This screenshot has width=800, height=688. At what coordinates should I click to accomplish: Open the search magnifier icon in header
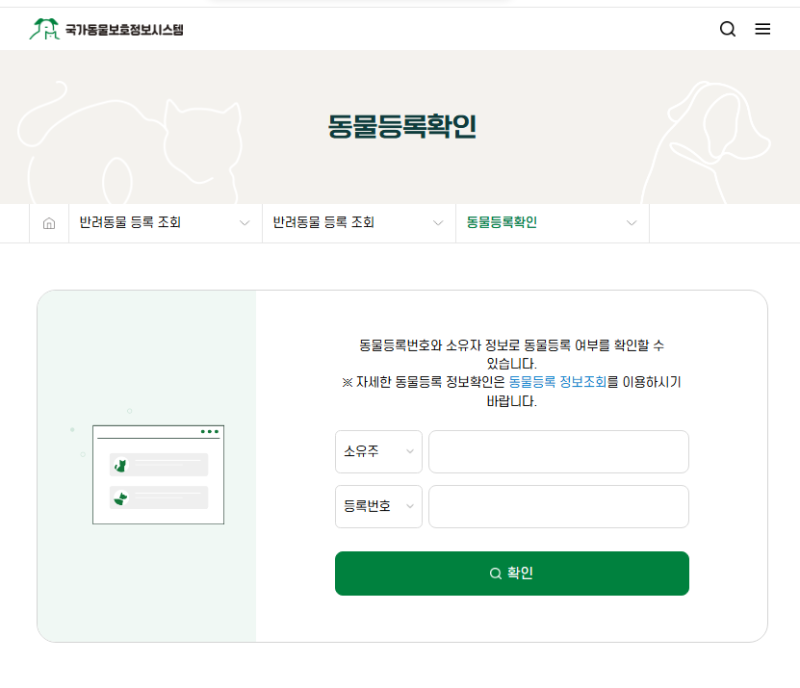[x=728, y=29]
